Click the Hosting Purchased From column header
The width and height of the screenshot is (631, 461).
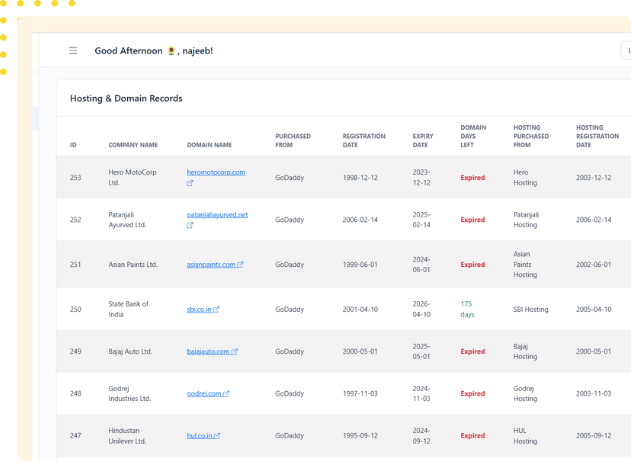[531, 136]
